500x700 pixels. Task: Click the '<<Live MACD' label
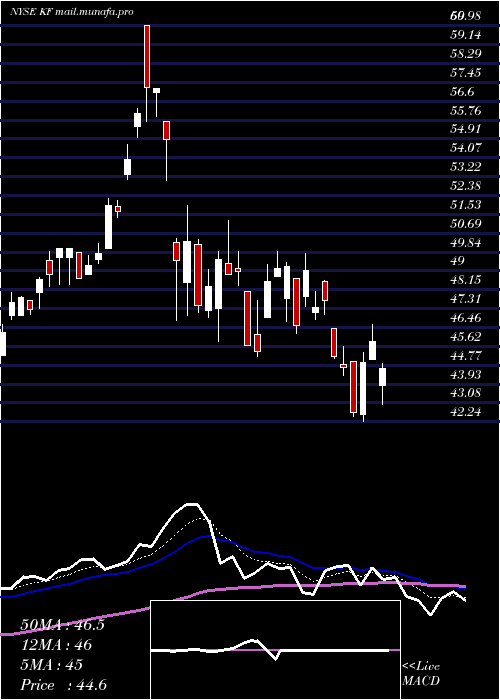coord(421,674)
